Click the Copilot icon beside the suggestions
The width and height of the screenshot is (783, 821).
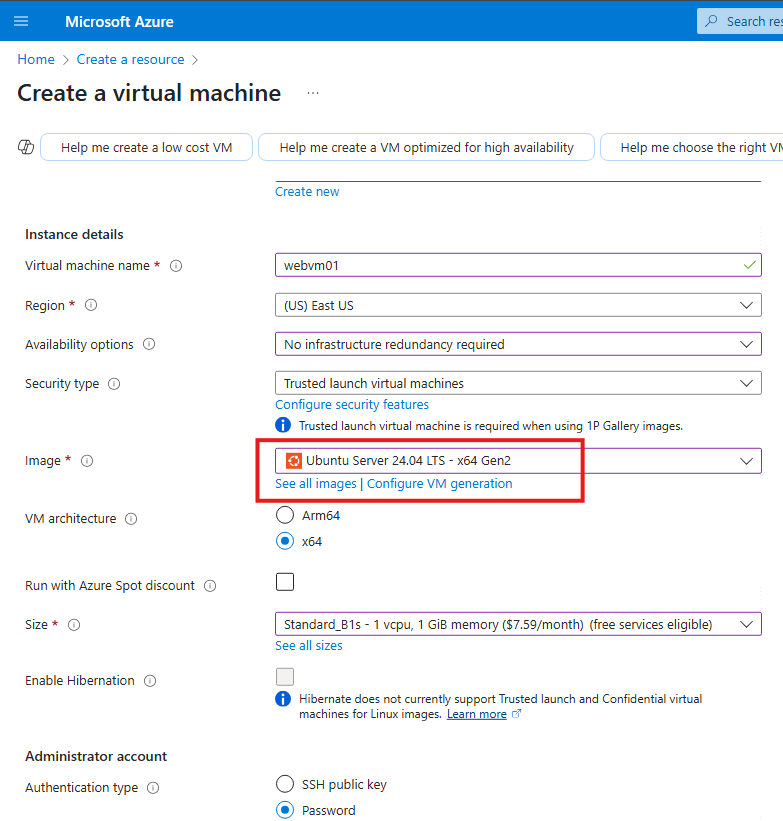coord(26,147)
